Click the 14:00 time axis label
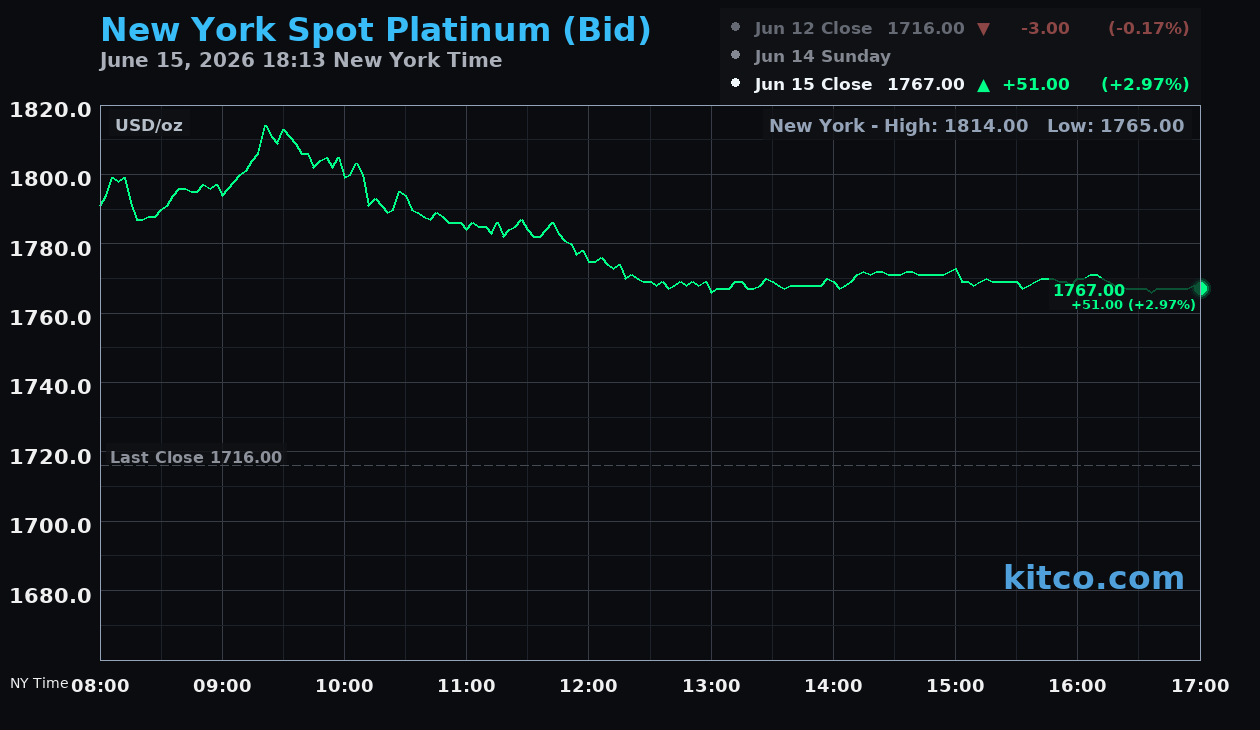The image size is (1260, 730). pos(833,686)
